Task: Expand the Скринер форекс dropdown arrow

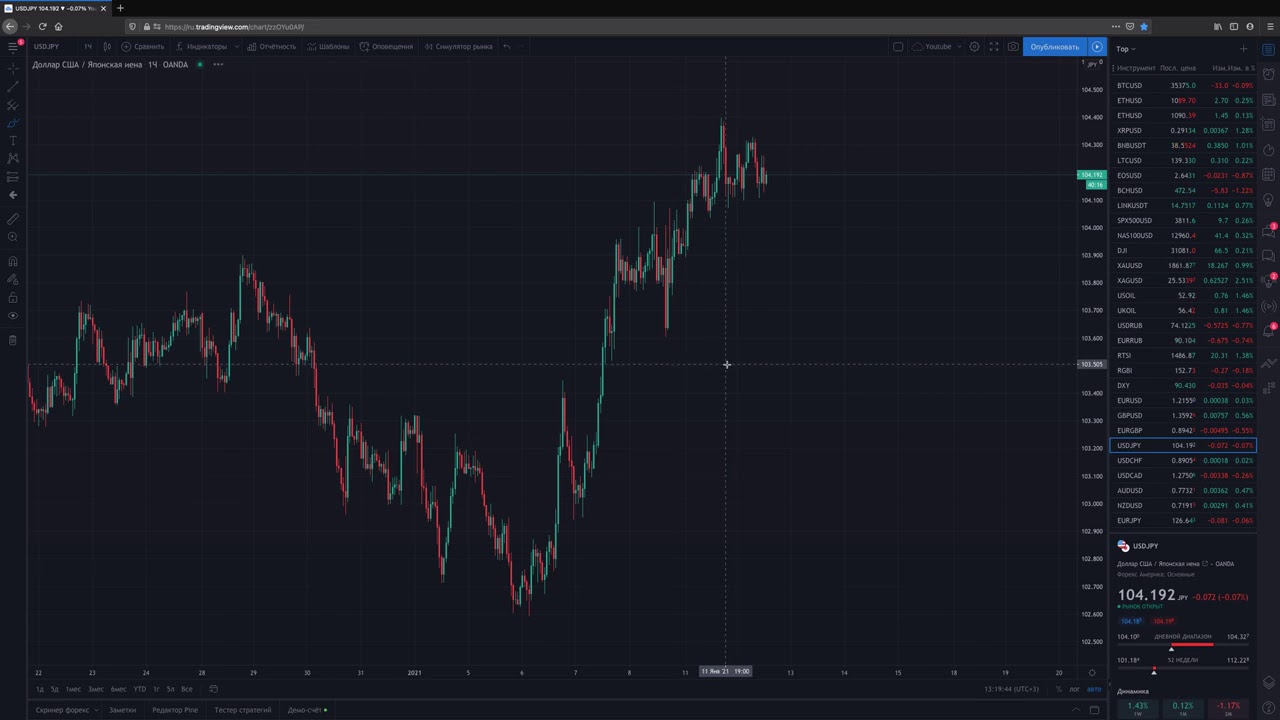Action: click(96, 710)
